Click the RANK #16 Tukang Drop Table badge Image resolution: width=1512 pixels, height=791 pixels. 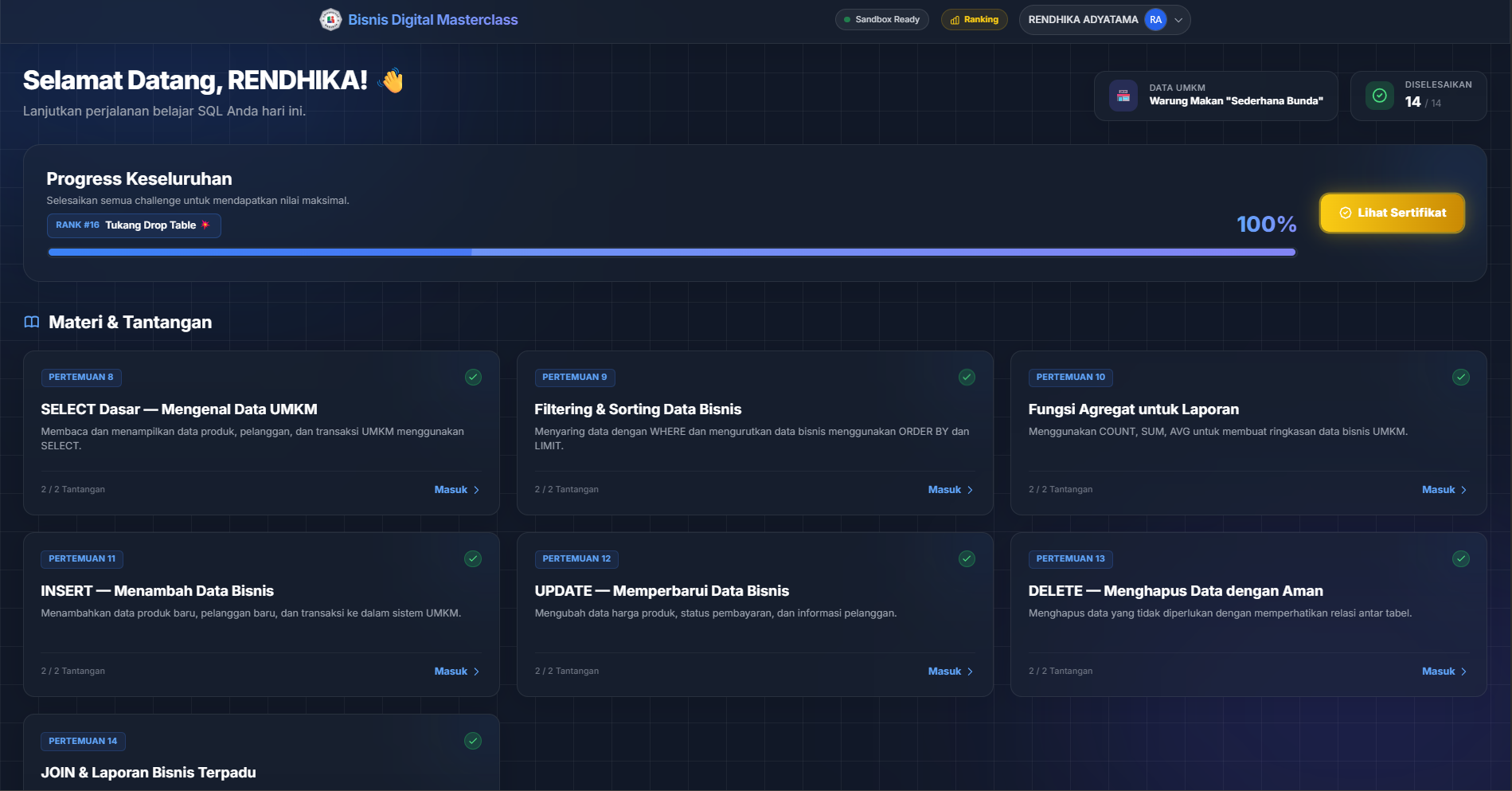click(134, 225)
